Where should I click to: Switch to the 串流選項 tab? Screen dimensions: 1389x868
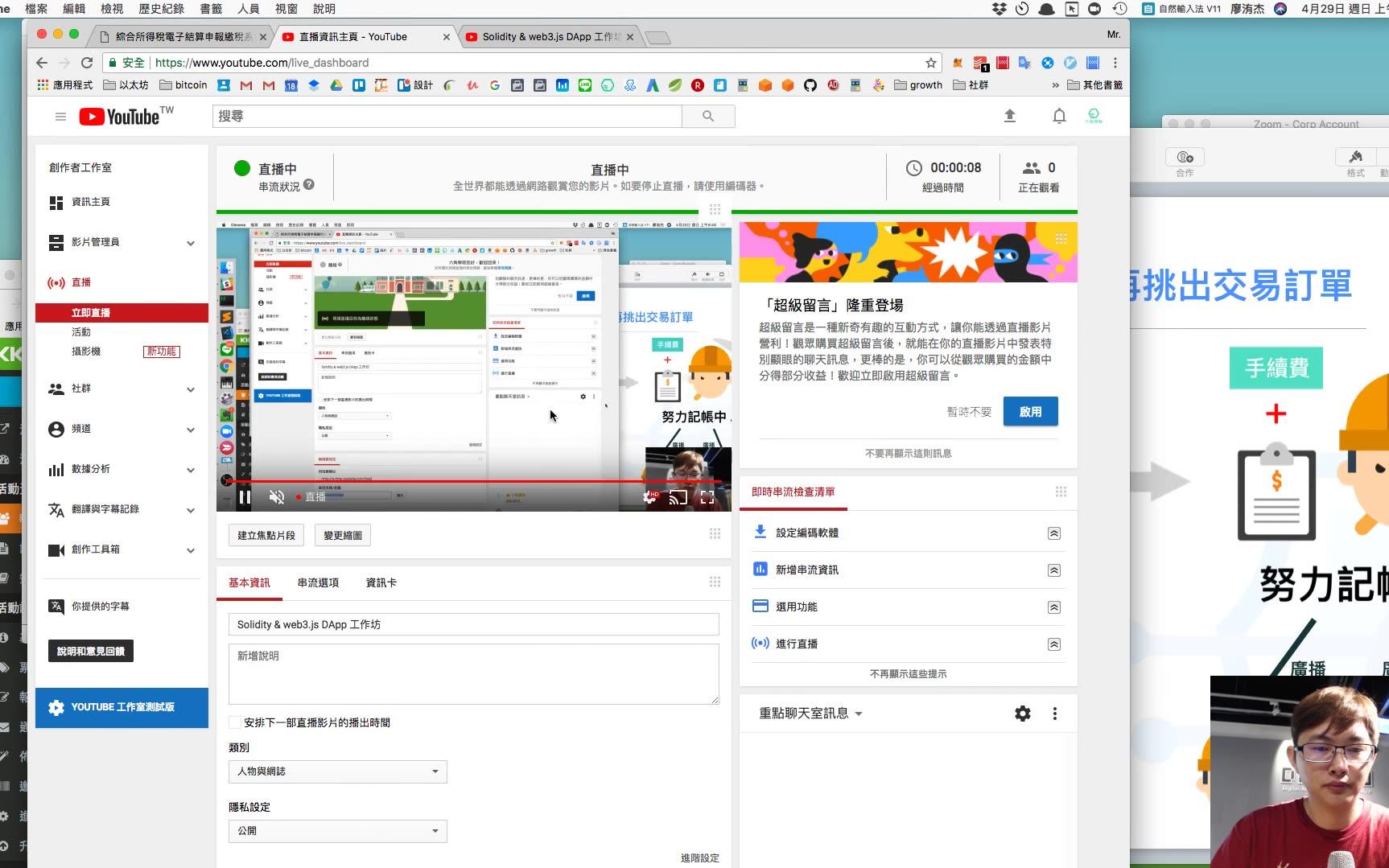[x=316, y=582]
